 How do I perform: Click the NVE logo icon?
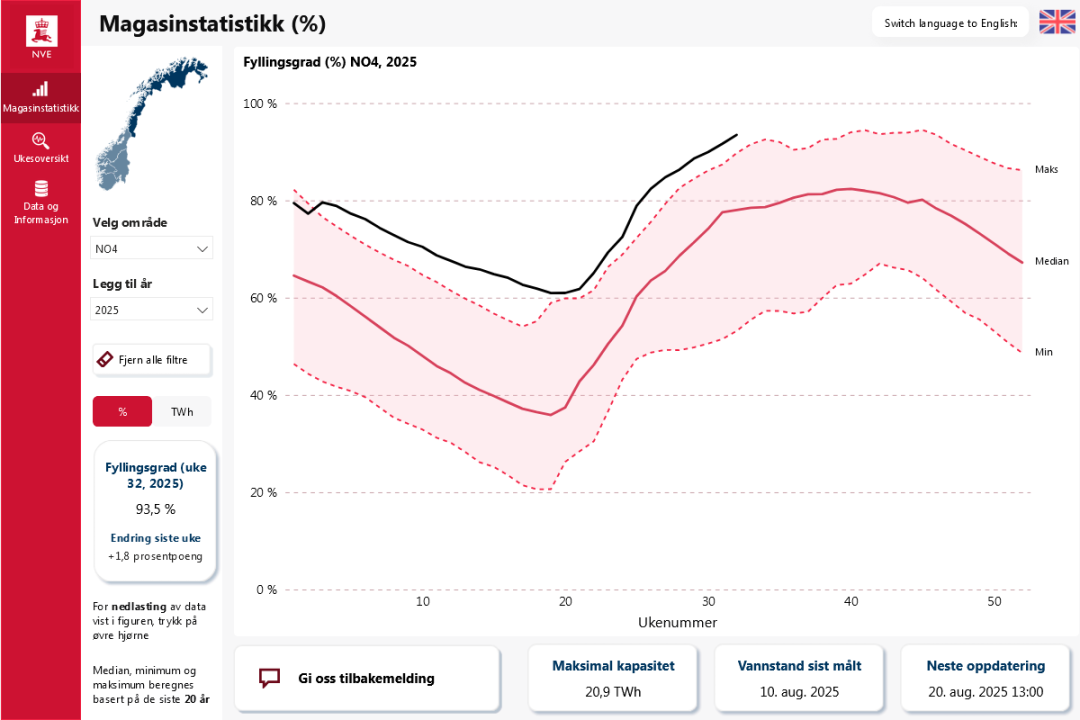tap(40, 30)
